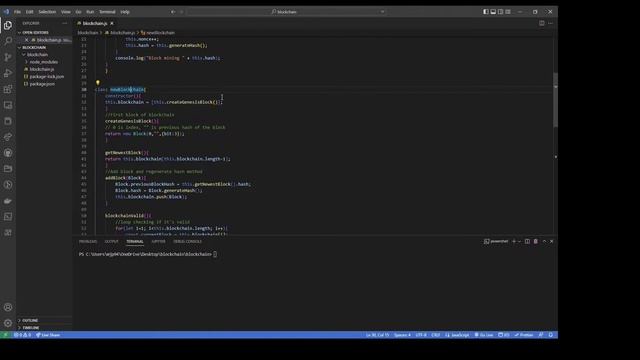Click the lightbulb code action icon

[98, 83]
